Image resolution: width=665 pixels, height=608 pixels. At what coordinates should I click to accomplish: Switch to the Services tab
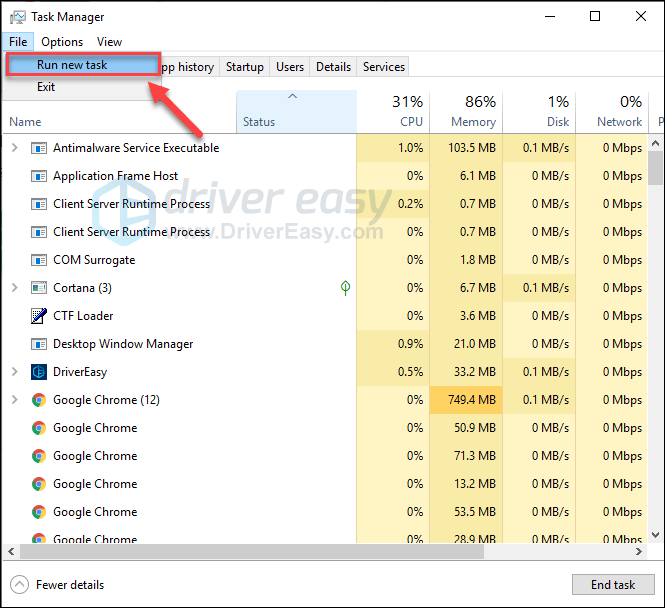383,67
